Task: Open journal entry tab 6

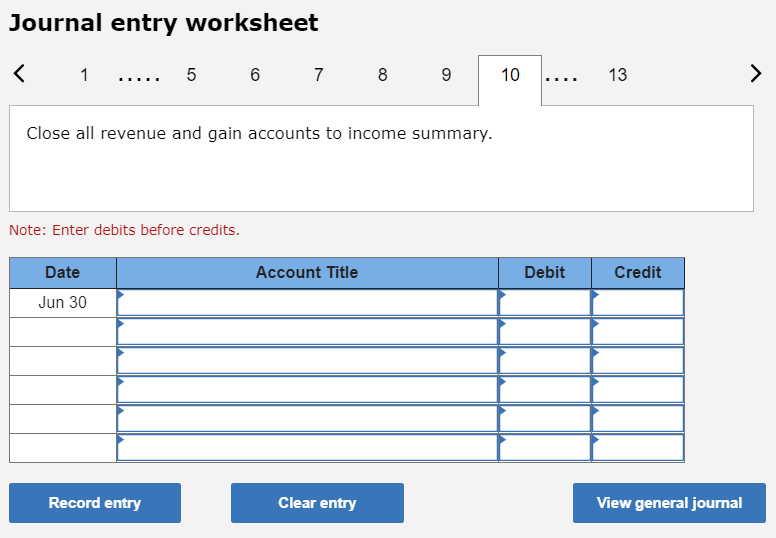Action: point(255,75)
